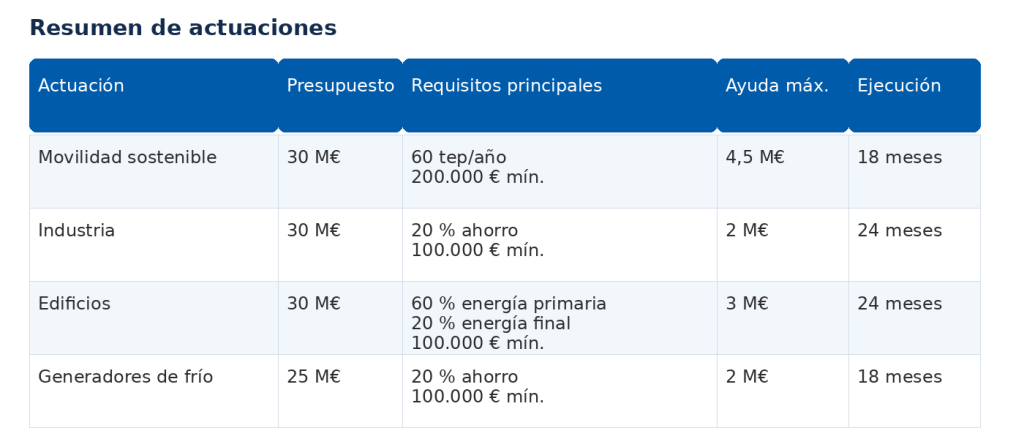
Task: Click the Presupuesto column header
Action: 340,95
